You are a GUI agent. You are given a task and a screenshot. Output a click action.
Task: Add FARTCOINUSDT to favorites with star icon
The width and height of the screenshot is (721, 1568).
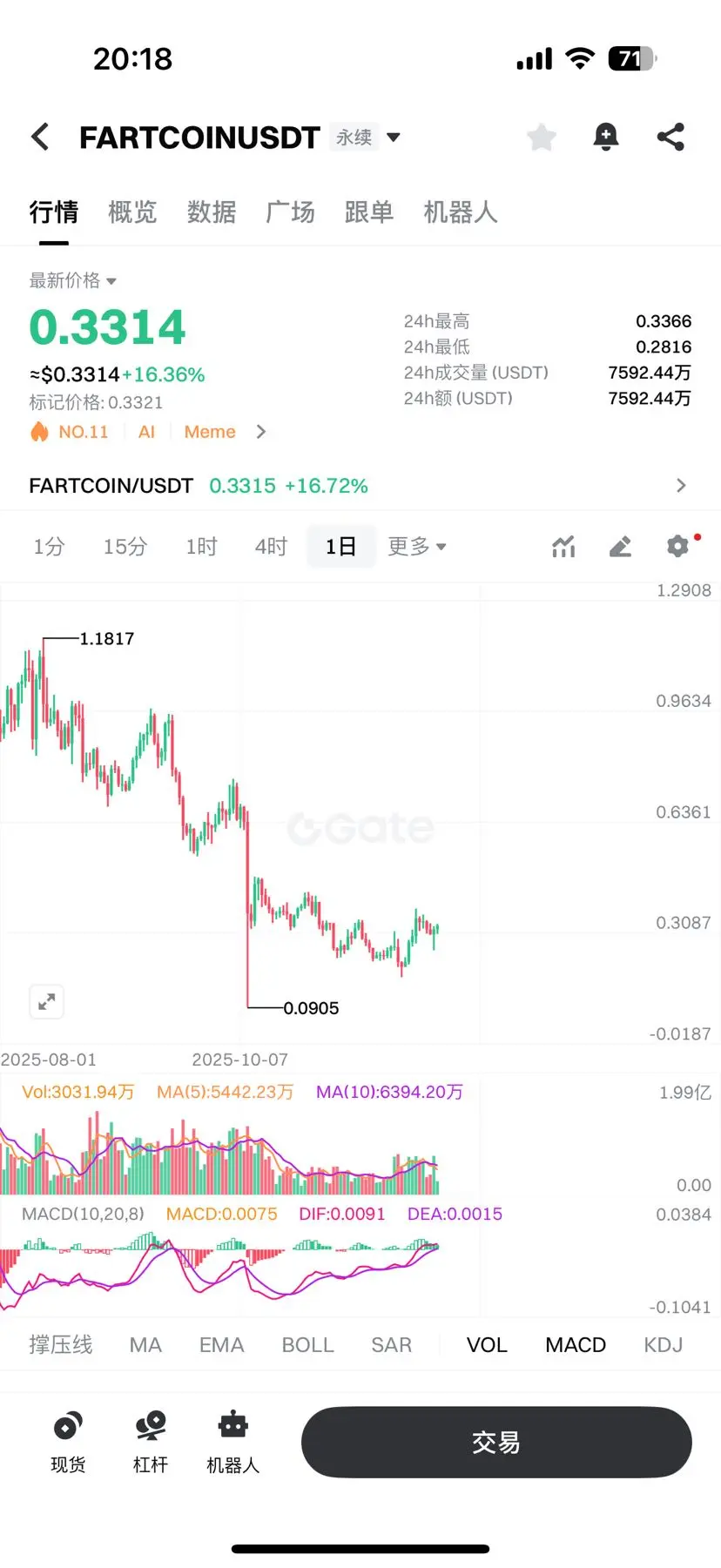(x=542, y=137)
